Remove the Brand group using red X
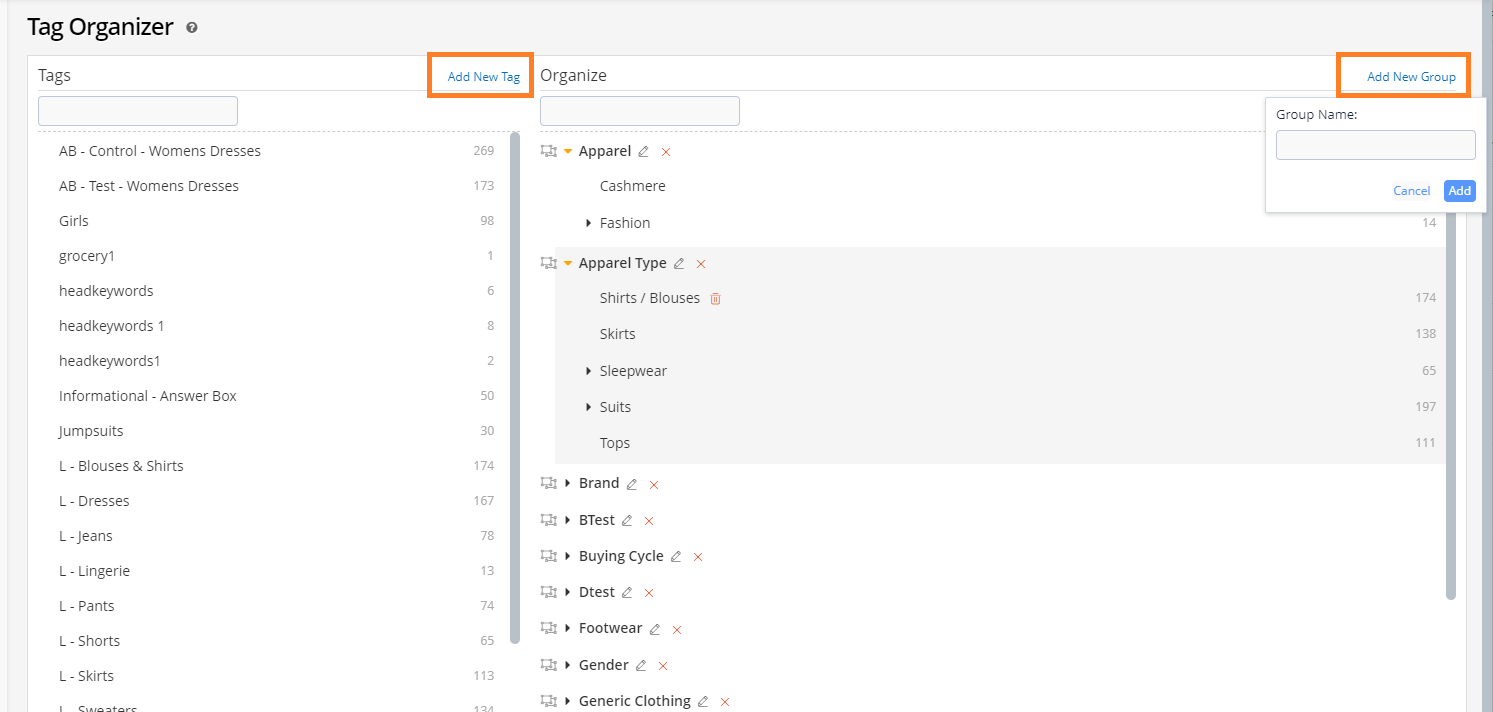Screen dimensions: 1493x712 [x=654, y=484]
